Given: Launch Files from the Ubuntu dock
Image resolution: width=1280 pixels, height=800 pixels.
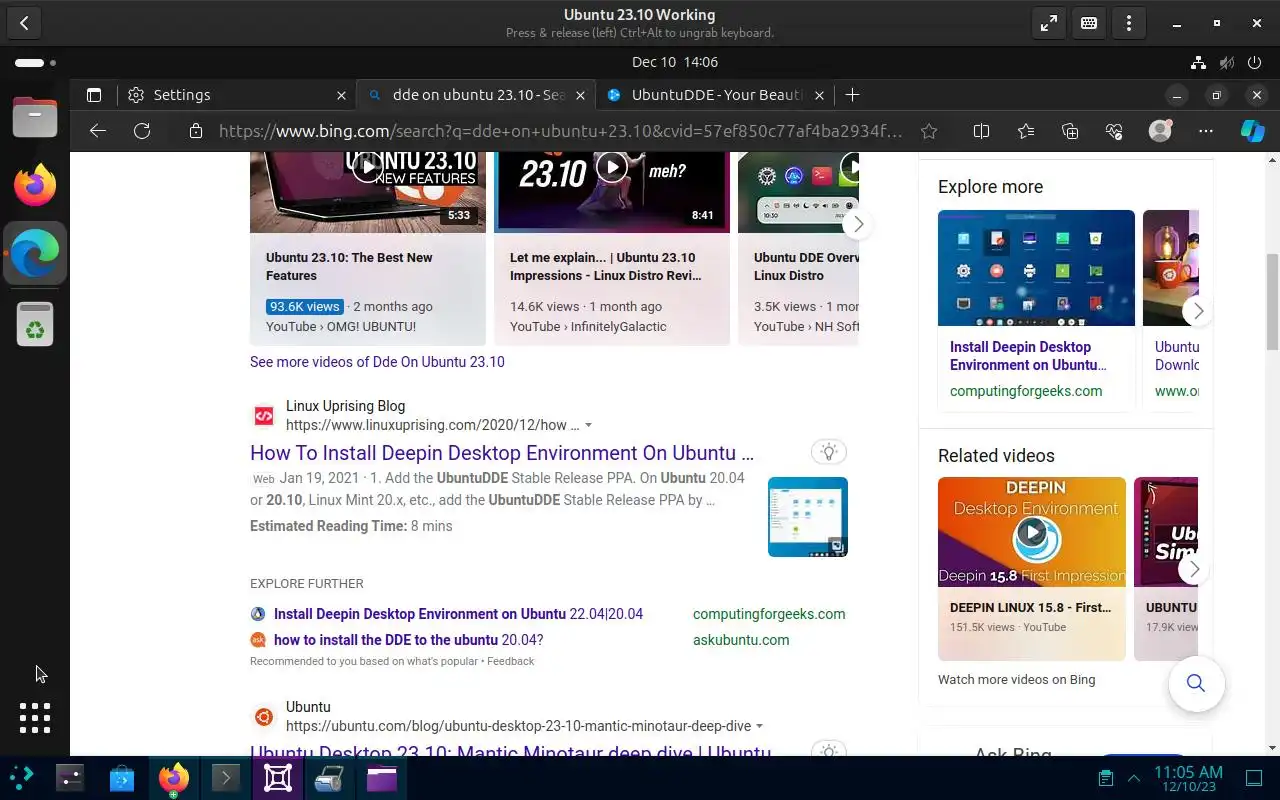Looking at the screenshot, I should click(x=35, y=117).
